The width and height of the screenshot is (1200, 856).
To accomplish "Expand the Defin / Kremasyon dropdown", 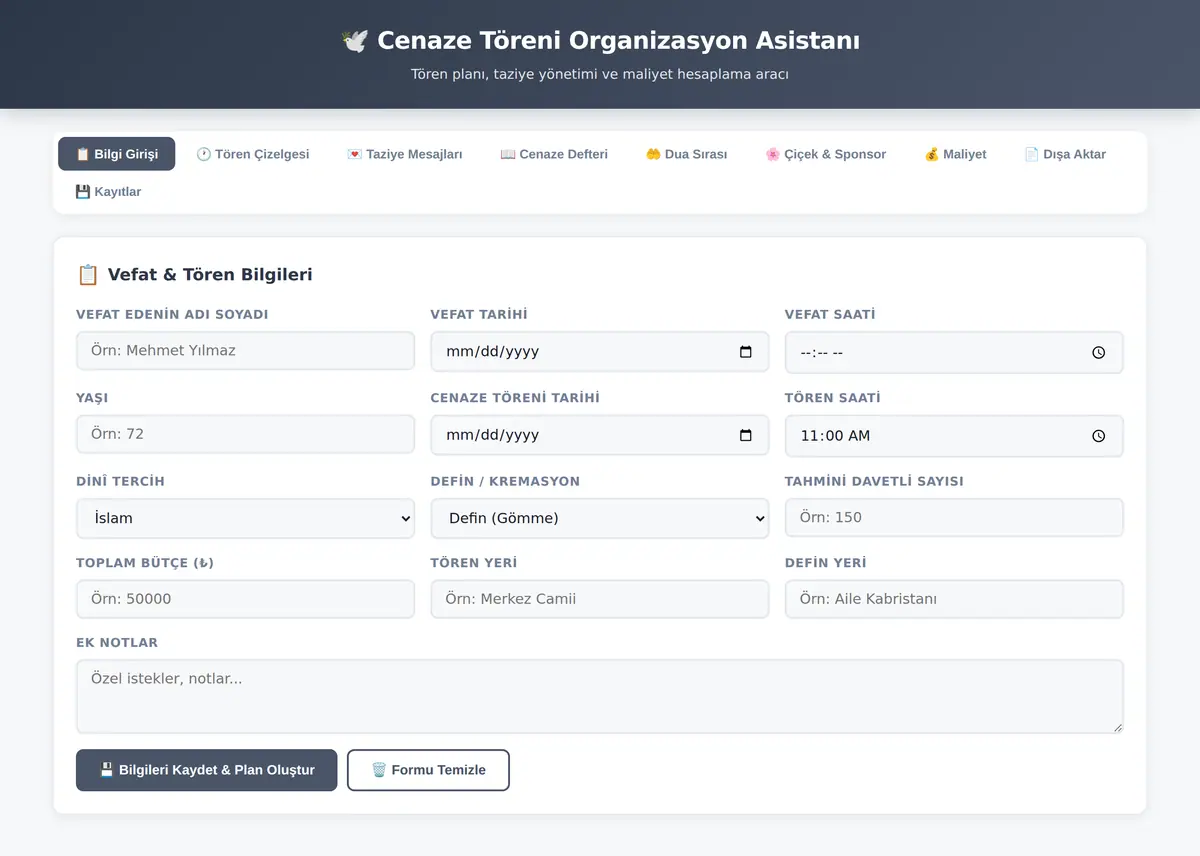I will [x=600, y=518].
